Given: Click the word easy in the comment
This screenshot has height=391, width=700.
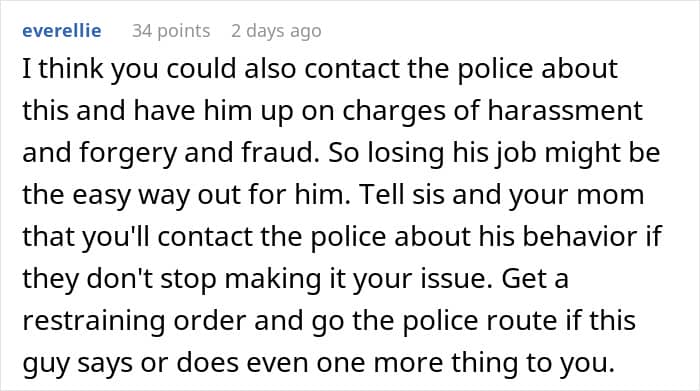Looking at the screenshot, I should [x=101, y=196].
